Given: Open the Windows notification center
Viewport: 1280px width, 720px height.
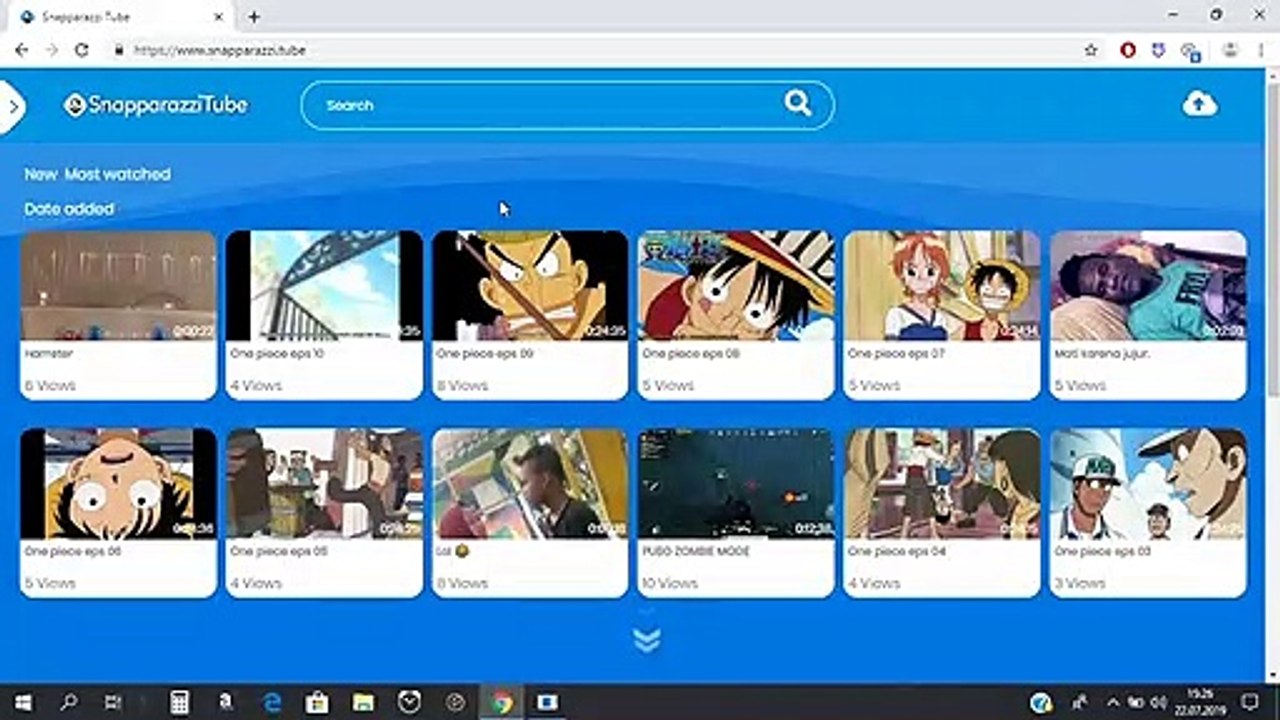Looking at the screenshot, I should pos(1249,702).
